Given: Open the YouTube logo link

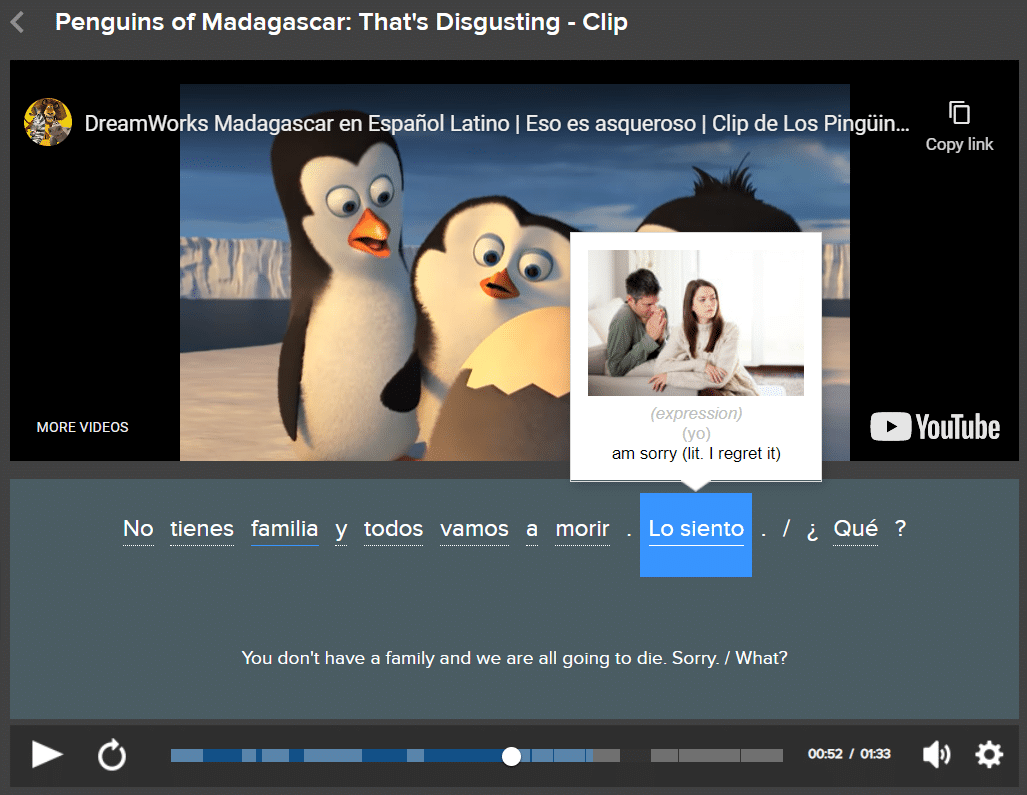Looking at the screenshot, I should click(x=935, y=427).
